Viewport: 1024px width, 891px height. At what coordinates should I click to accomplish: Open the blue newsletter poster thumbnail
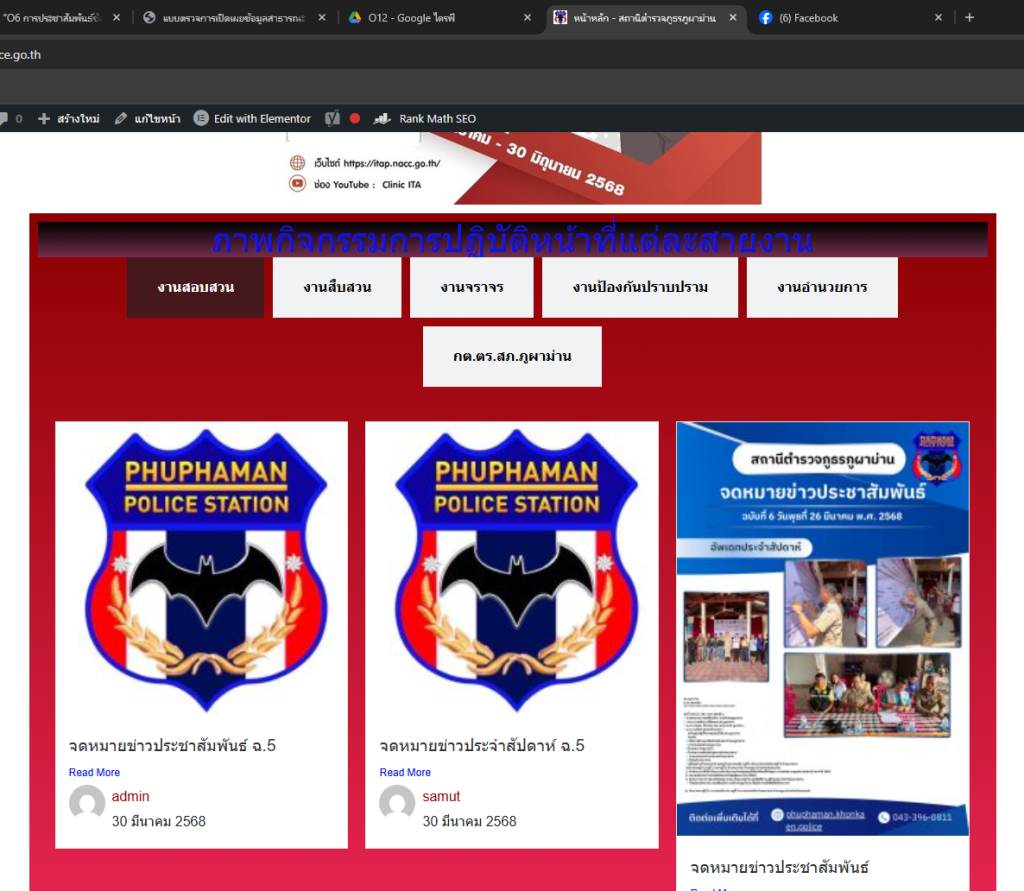coord(822,628)
